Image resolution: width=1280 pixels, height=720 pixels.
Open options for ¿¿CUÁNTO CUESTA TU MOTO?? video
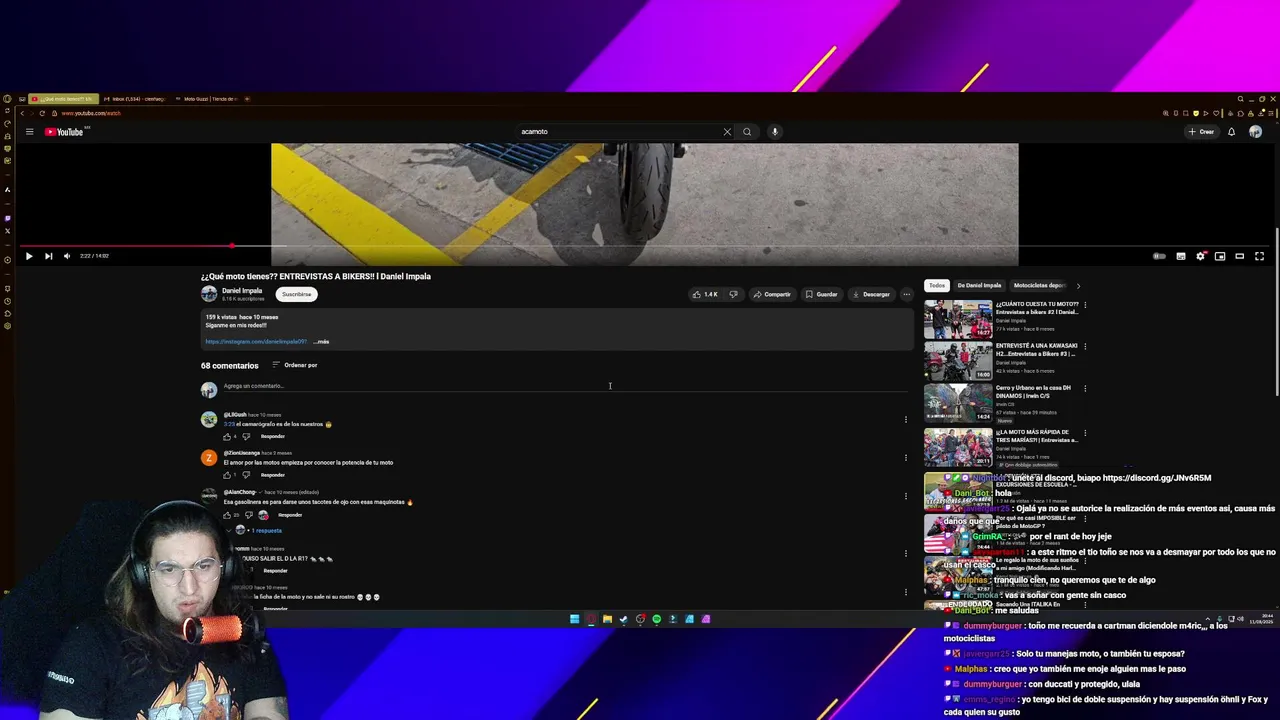(x=1085, y=305)
